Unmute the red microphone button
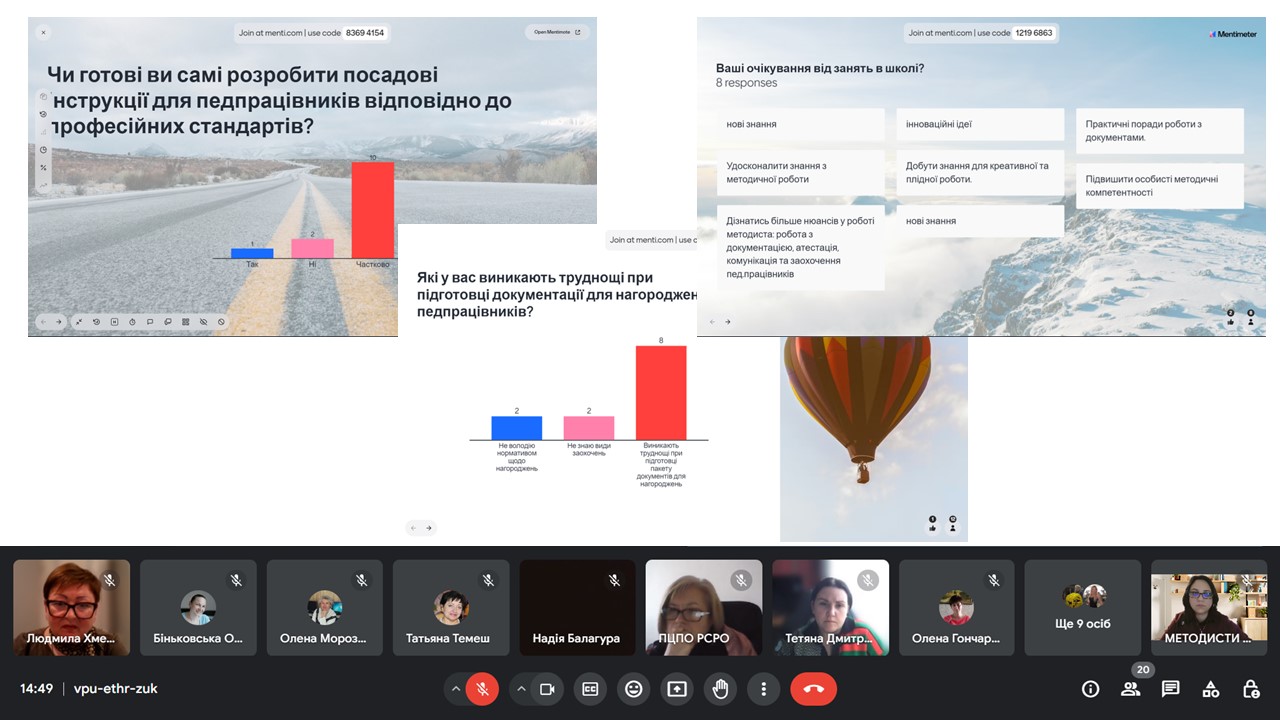The width and height of the screenshot is (1280, 720). click(482, 689)
